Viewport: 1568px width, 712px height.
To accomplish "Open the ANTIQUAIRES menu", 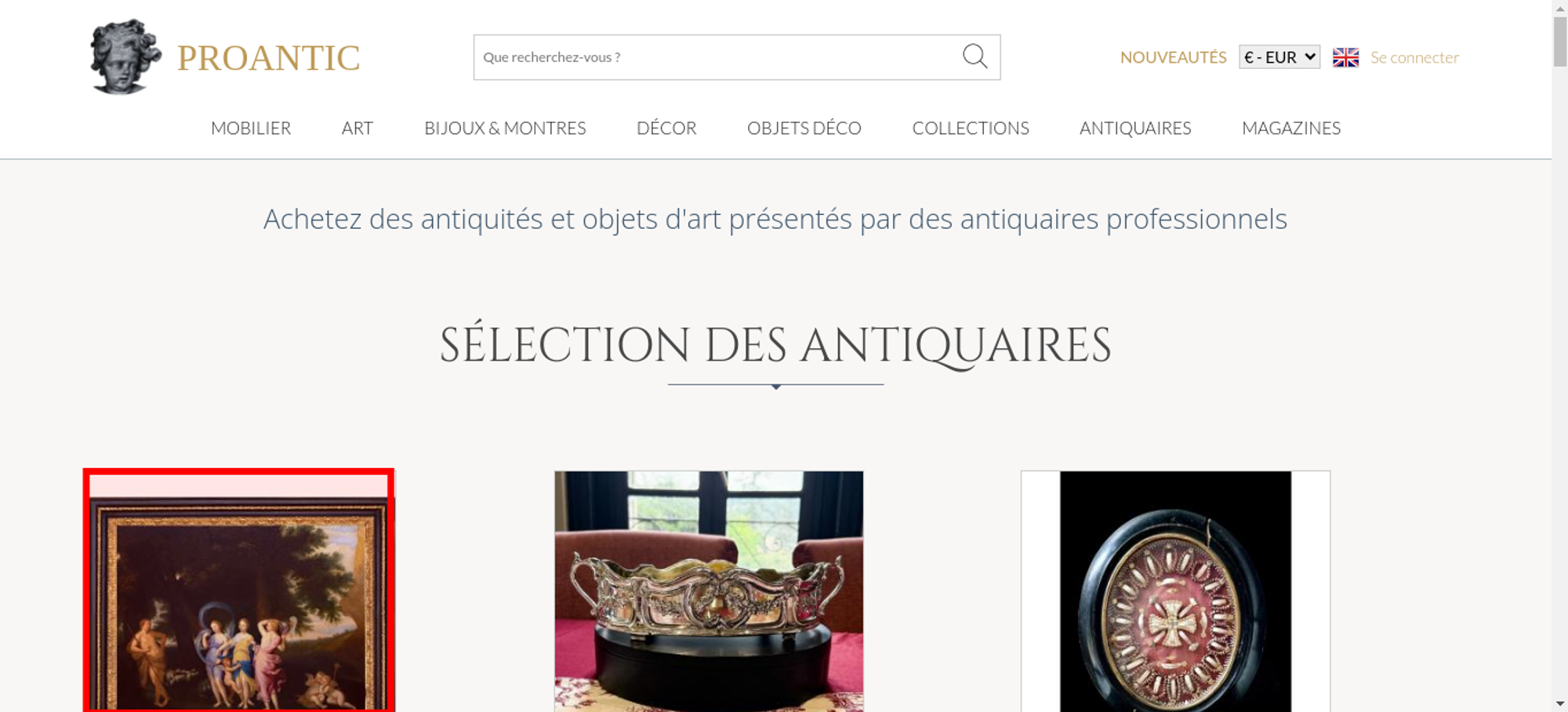I will point(1135,128).
